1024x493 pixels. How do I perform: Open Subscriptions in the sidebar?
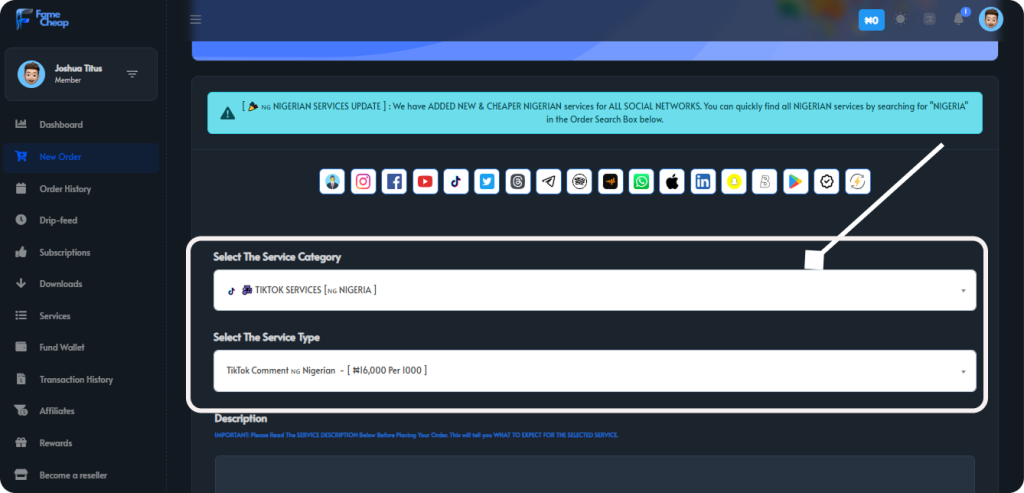(81, 252)
